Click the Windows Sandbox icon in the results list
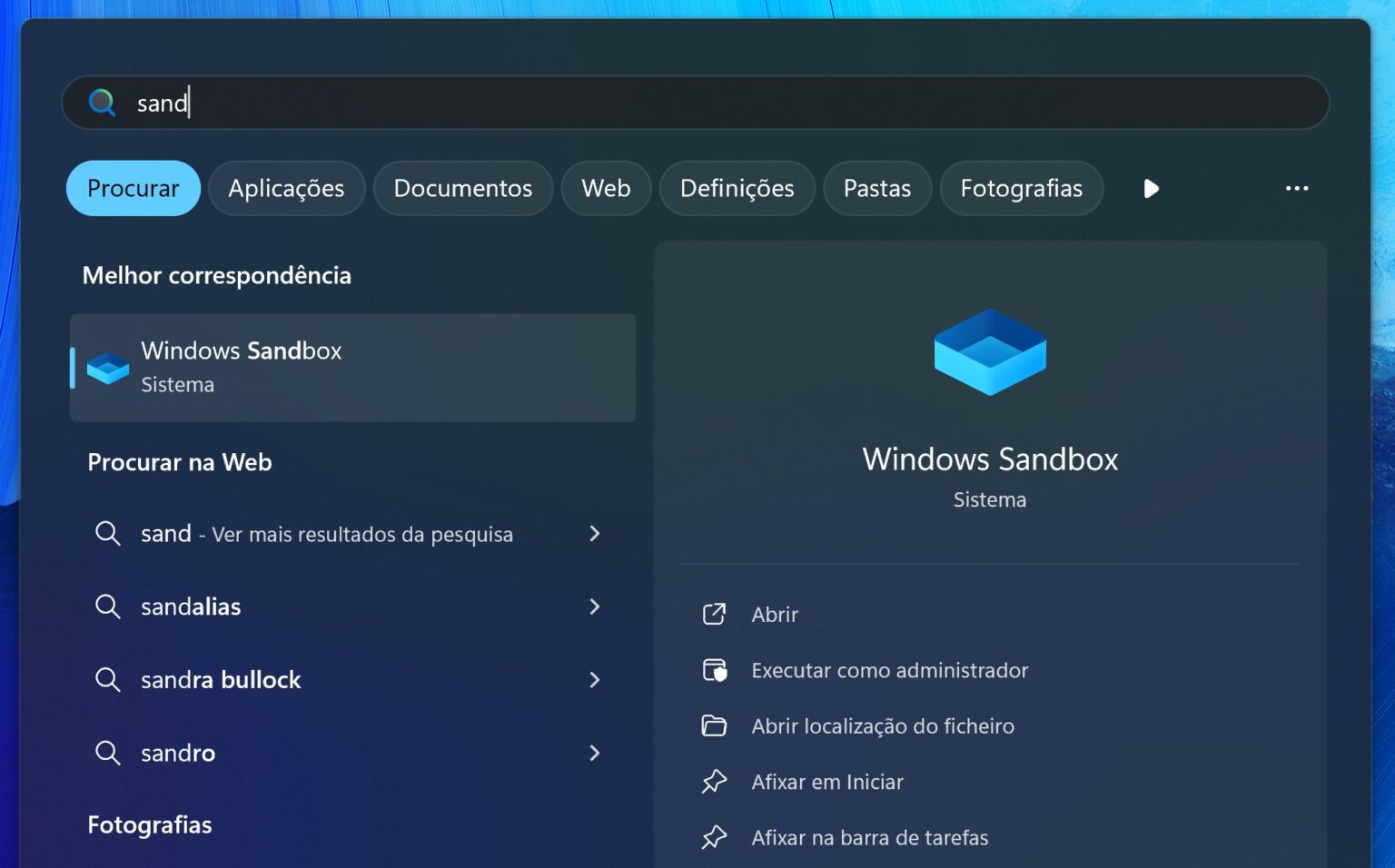This screenshot has width=1395, height=868. [106, 367]
